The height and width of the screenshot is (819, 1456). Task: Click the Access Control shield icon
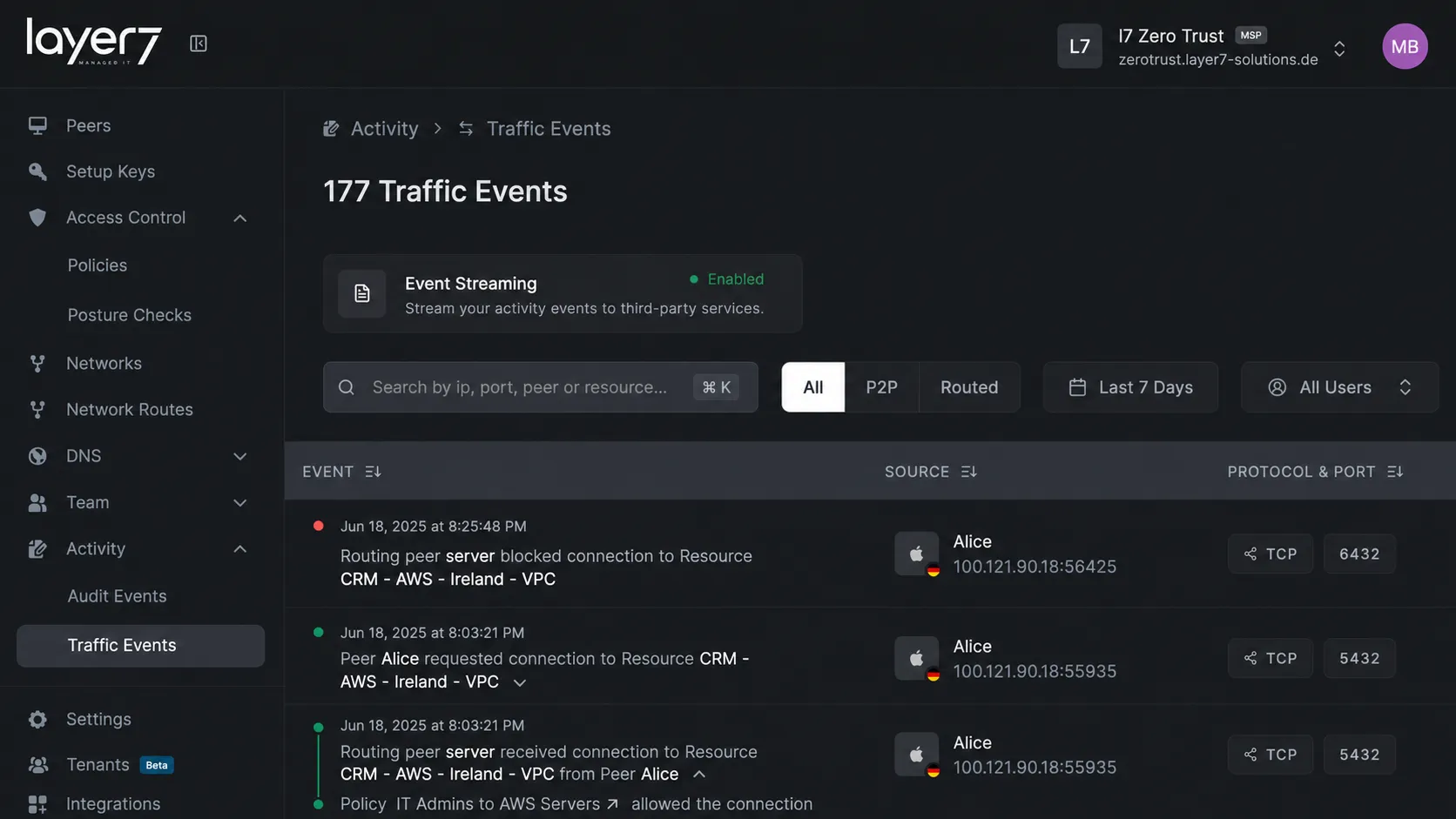[x=37, y=218]
